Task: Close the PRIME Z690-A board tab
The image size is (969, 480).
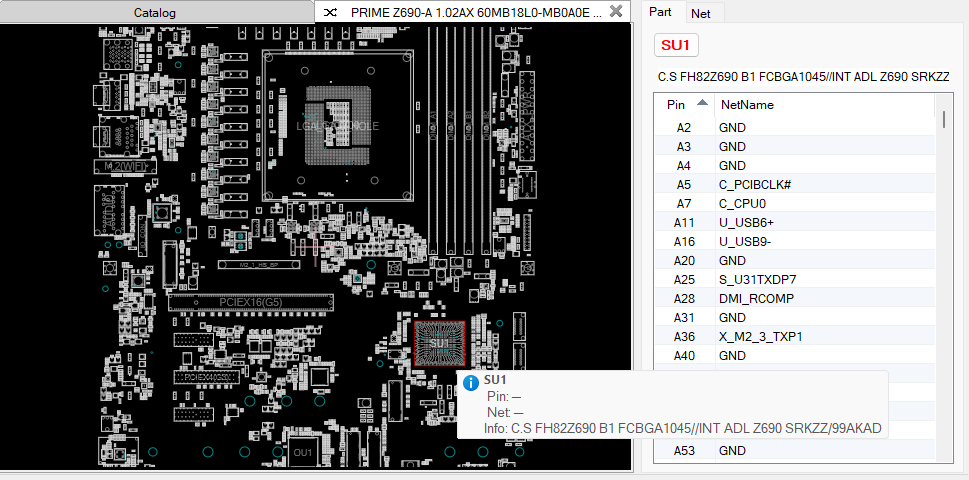Action: (616, 11)
